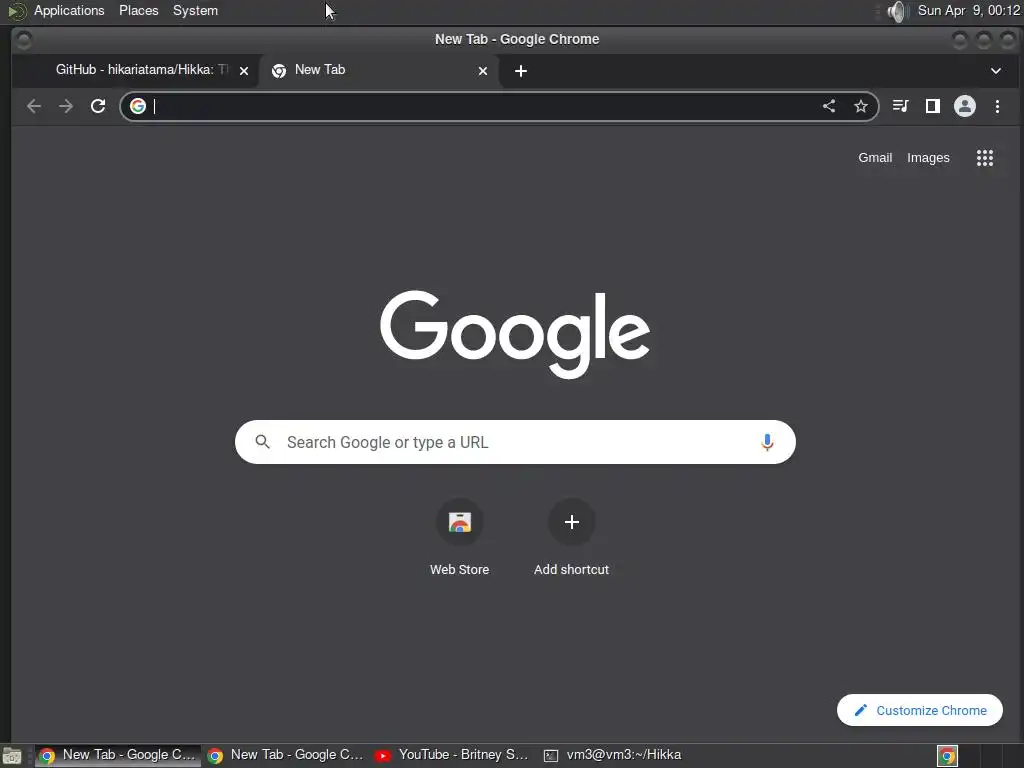1024x768 pixels.
Task: Expand the tab search dropdown chevron
Action: point(996,71)
